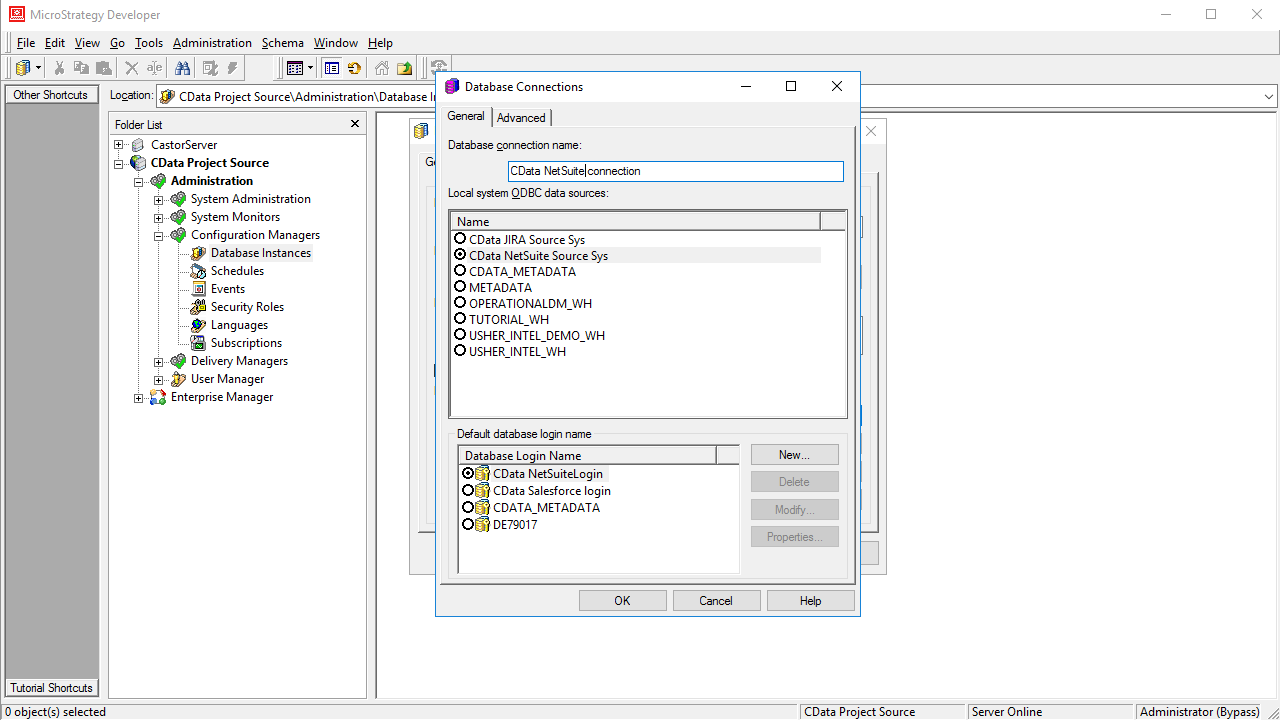This screenshot has height=720, width=1280.
Task: Collapse the Administration tree node
Action: 139,181
